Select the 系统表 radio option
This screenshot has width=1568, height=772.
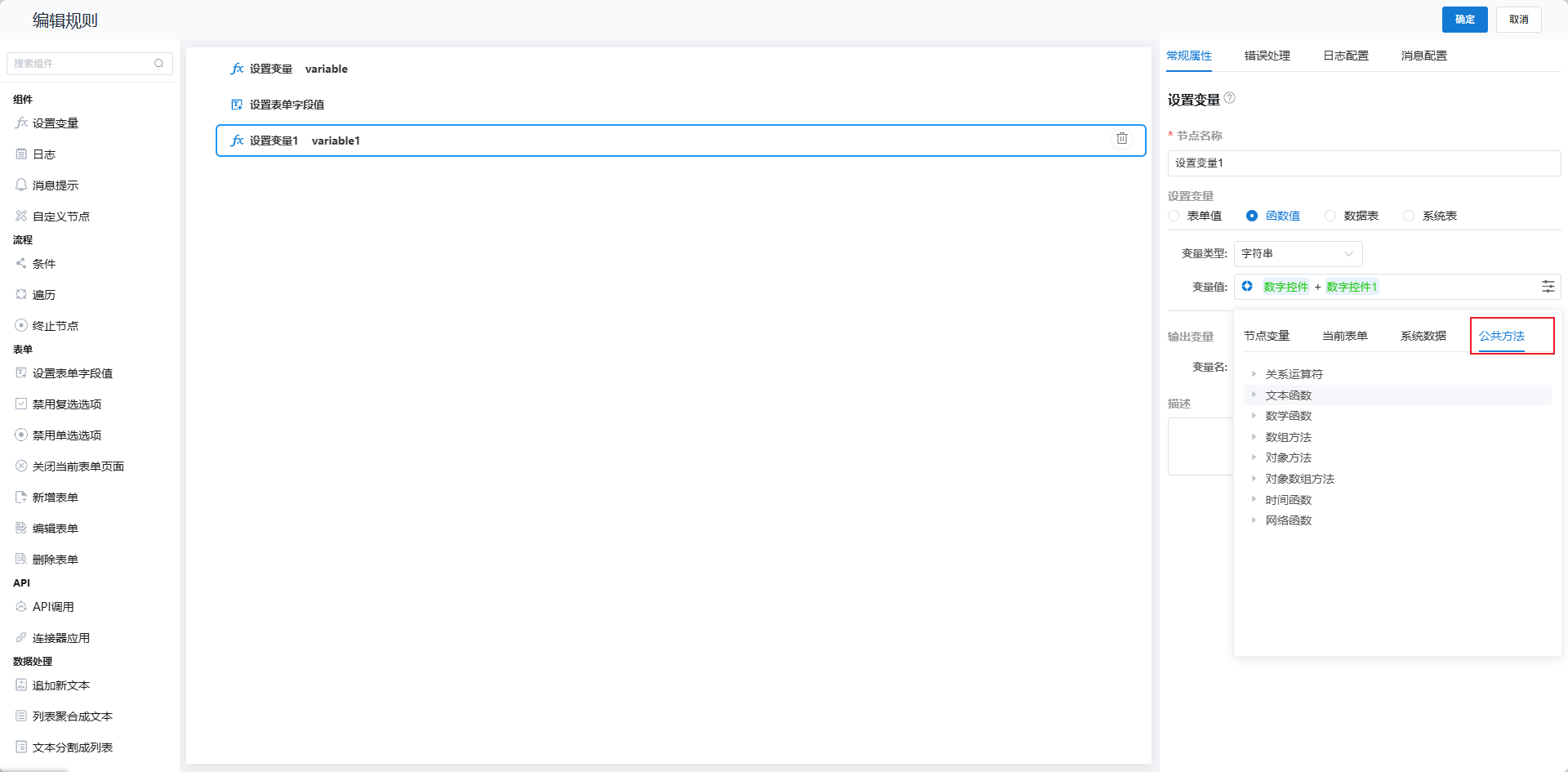[x=1409, y=216]
